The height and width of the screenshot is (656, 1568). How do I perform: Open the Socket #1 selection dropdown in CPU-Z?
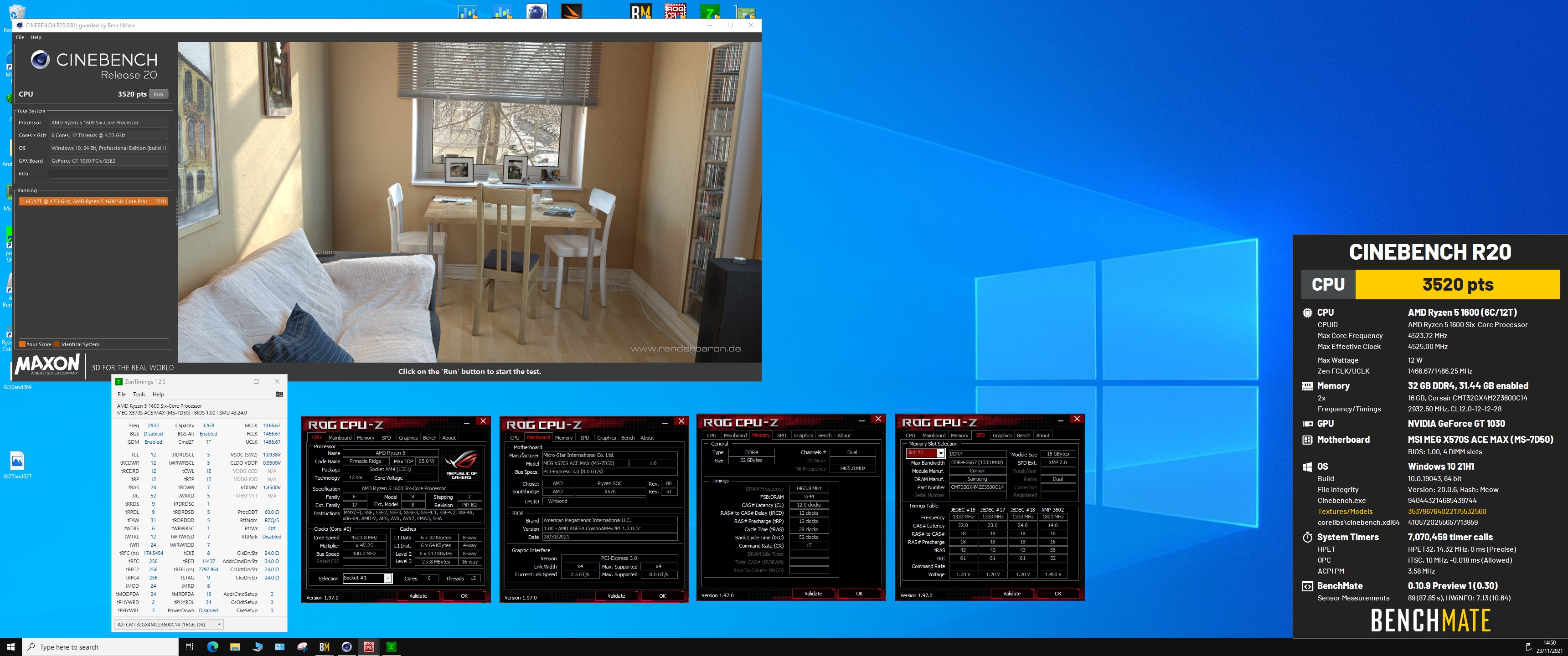tap(367, 578)
